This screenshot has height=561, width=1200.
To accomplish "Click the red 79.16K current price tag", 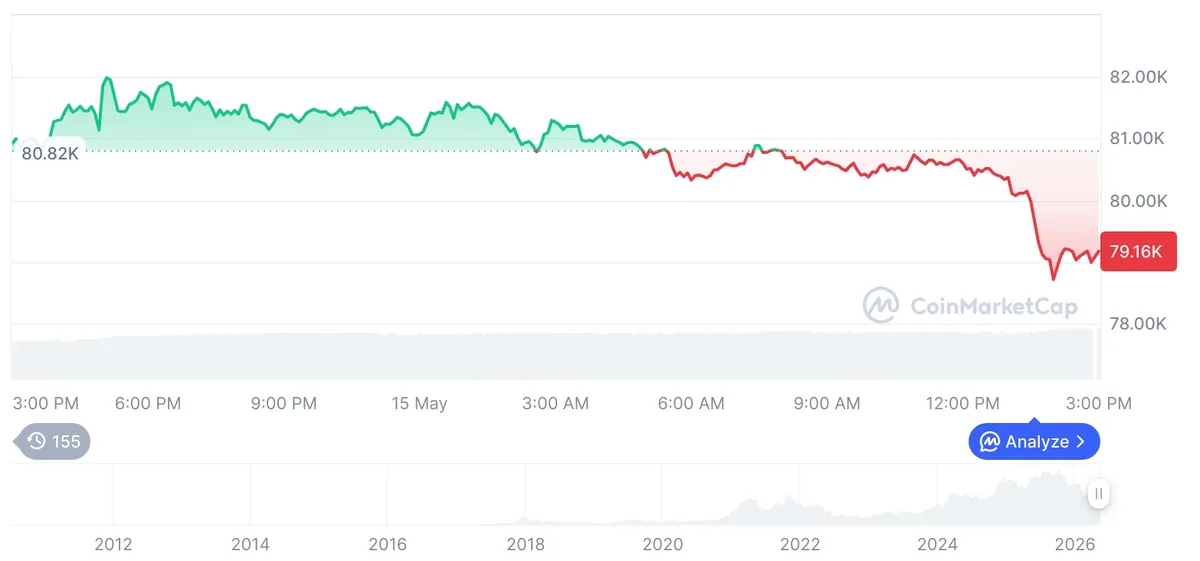I will pyautogui.click(x=1136, y=251).
